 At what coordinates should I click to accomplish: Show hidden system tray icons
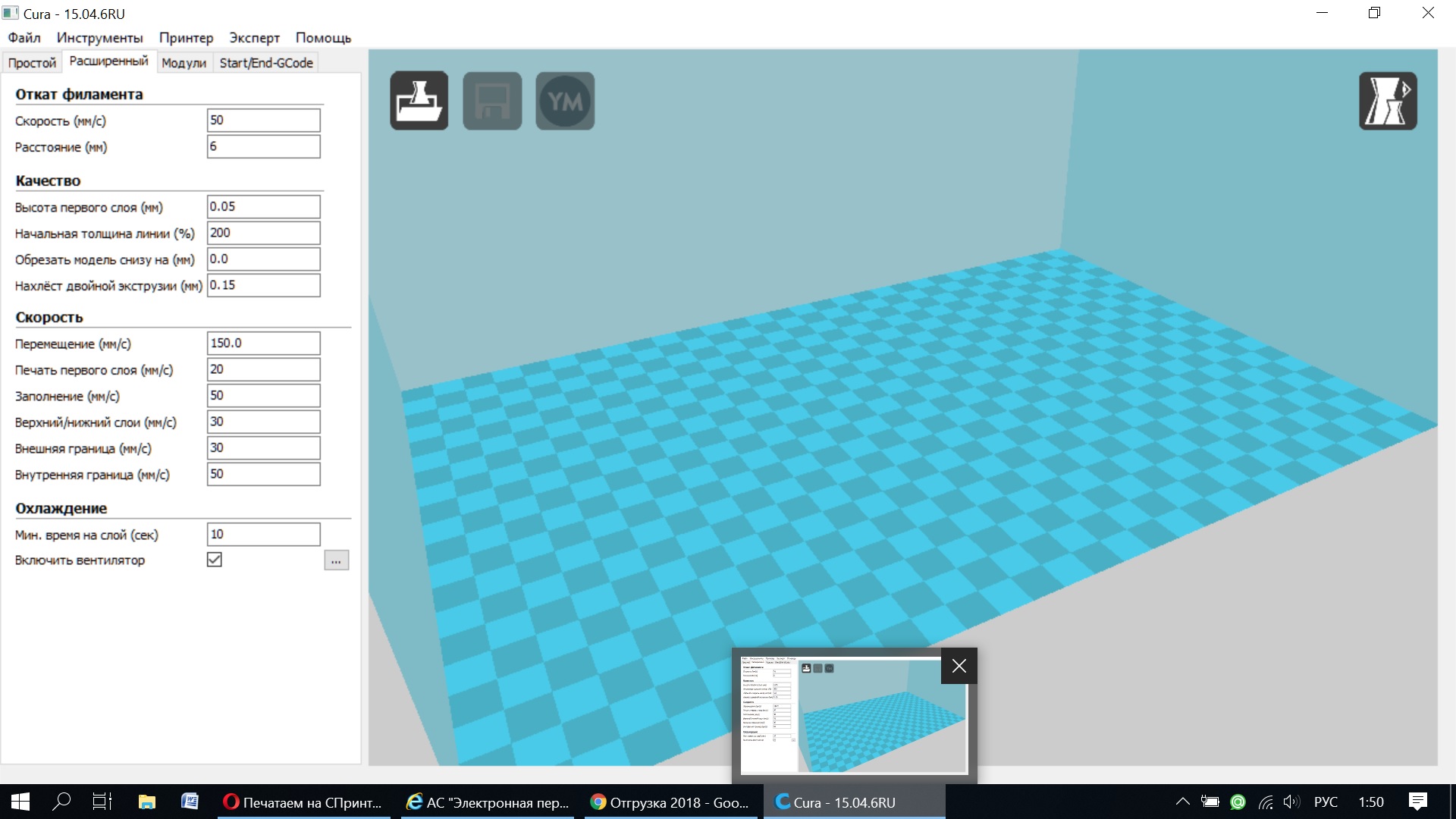pos(1182,802)
